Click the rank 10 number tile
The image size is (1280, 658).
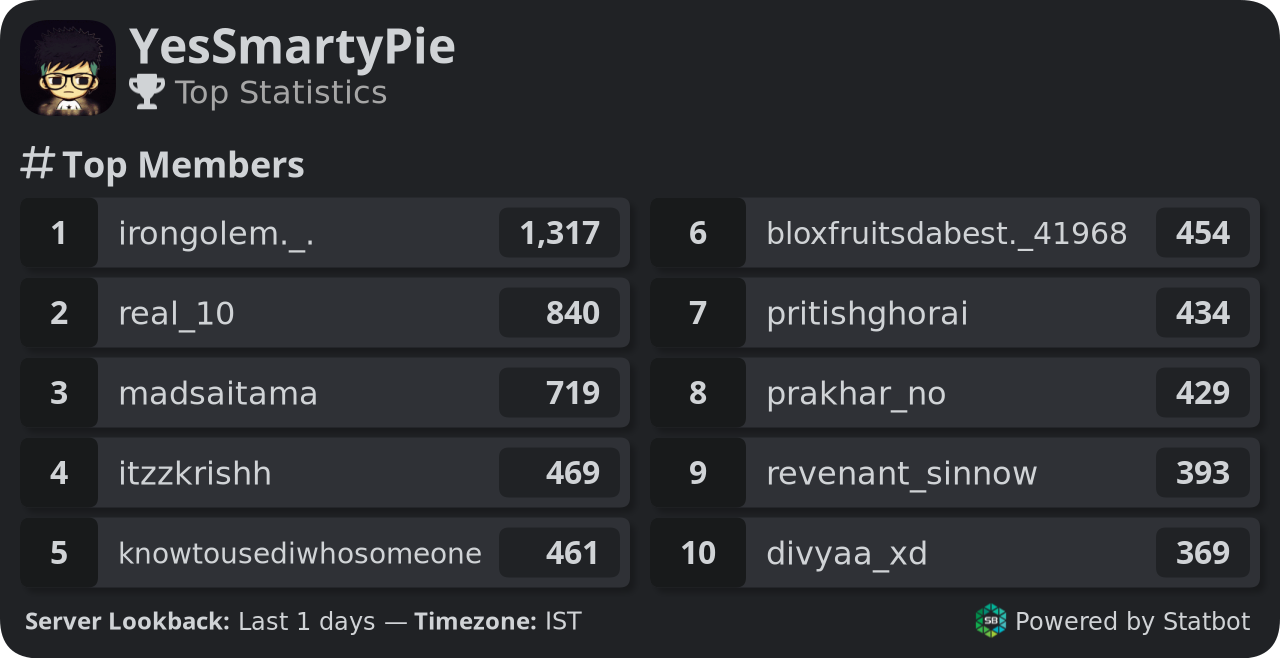[x=698, y=553]
